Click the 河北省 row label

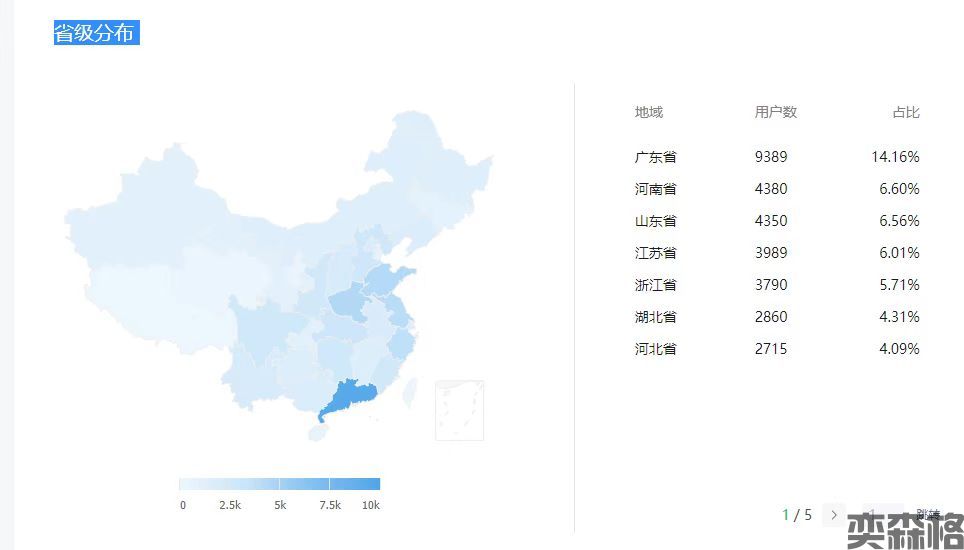point(656,349)
